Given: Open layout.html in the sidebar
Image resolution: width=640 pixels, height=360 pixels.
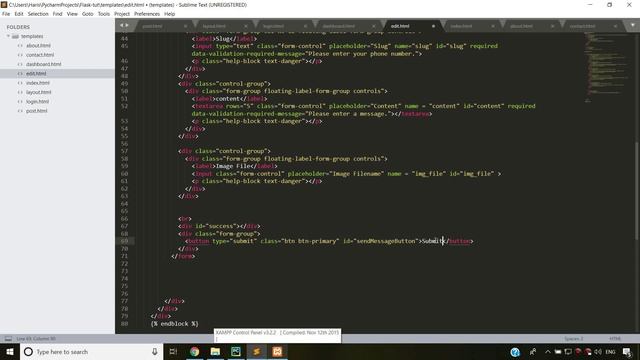Looking at the screenshot, I should pyautogui.click(x=39, y=92).
